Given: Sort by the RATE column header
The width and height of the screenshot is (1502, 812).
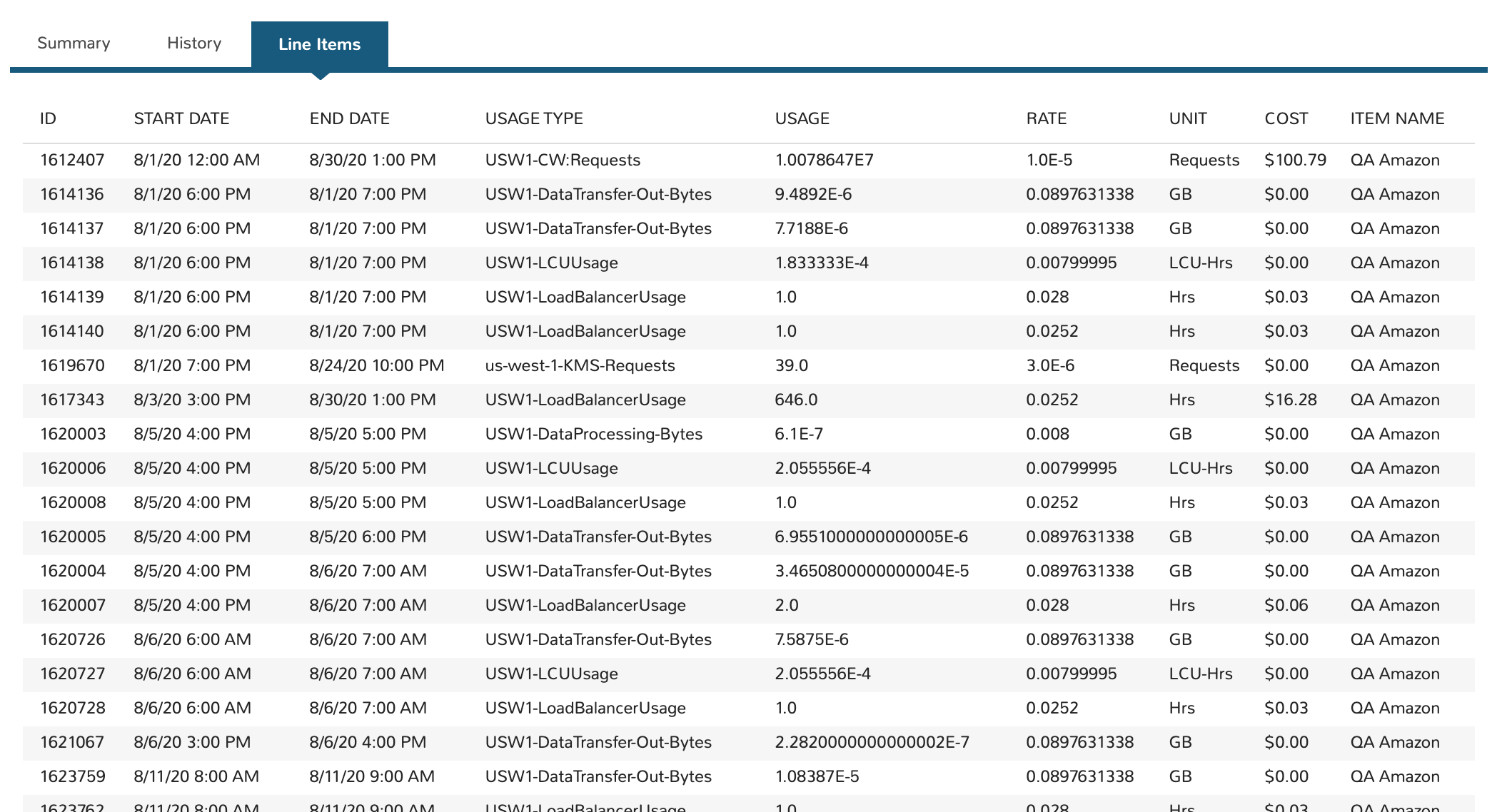Looking at the screenshot, I should [1045, 118].
